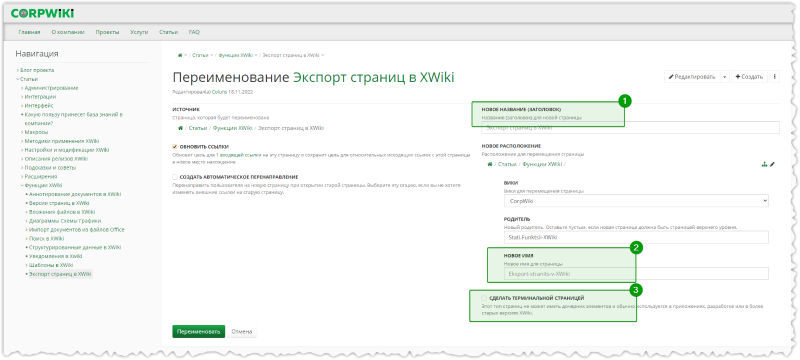The width and height of the screenshot is (800, 360).
Task: Click the Новое имя field Eksport-stranits-v-XWiki
Action: pyautogui.click(x=636, y=274)
